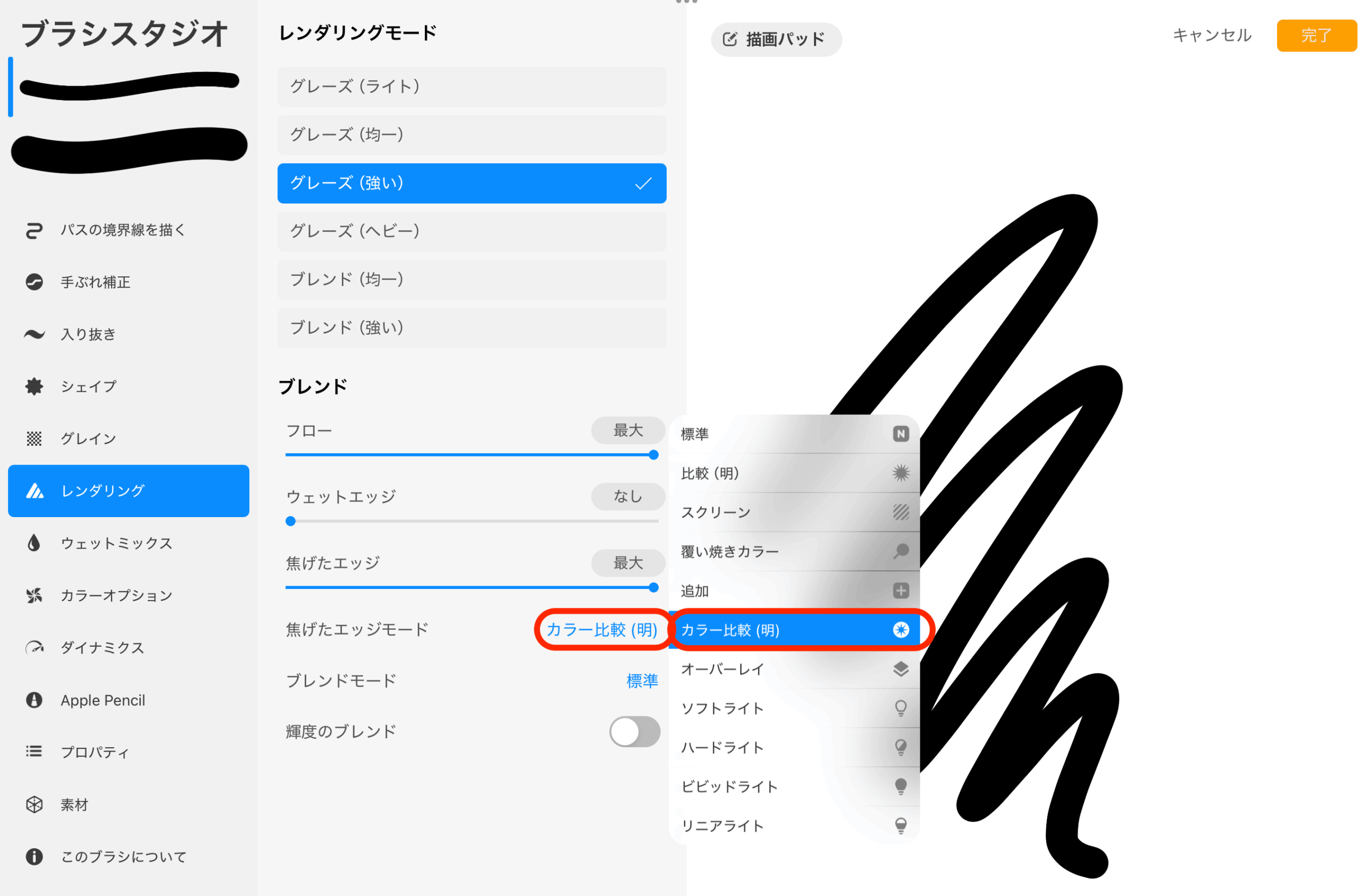Select the ウェットミックス droplet icon
Screen dimensions: 1361x896
(x=35, y=543)
